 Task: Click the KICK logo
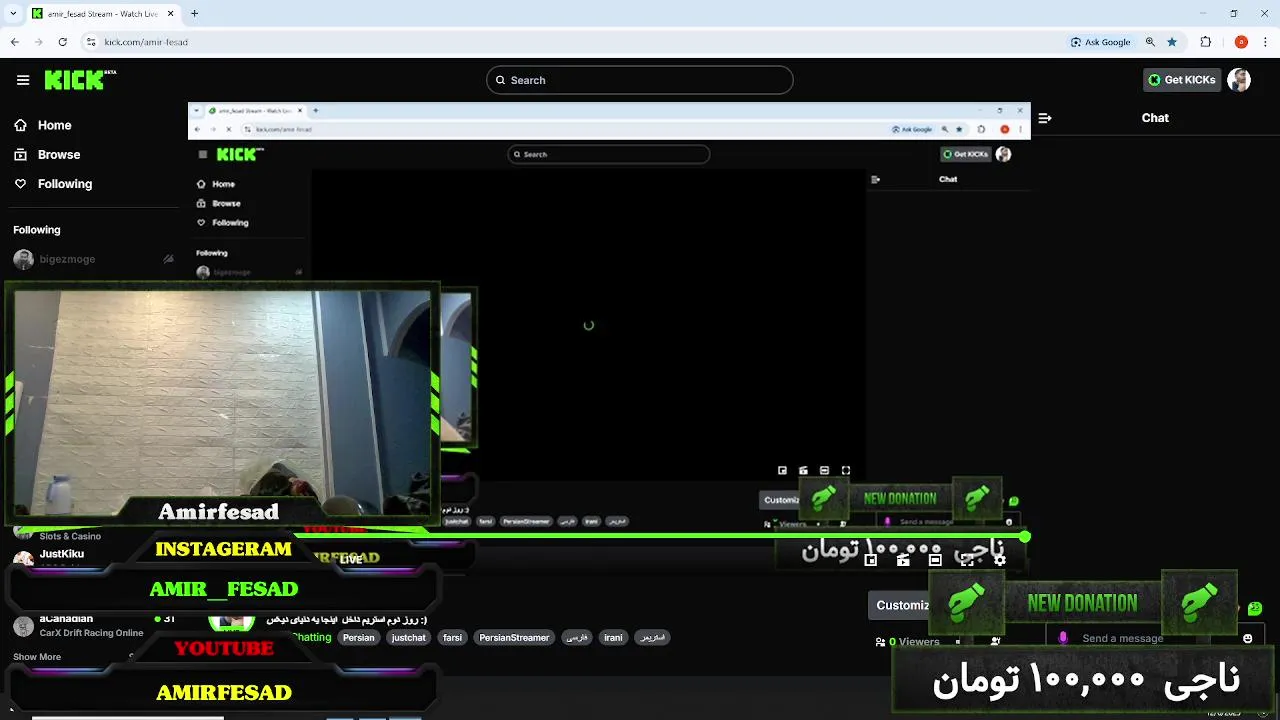[80, 80]
